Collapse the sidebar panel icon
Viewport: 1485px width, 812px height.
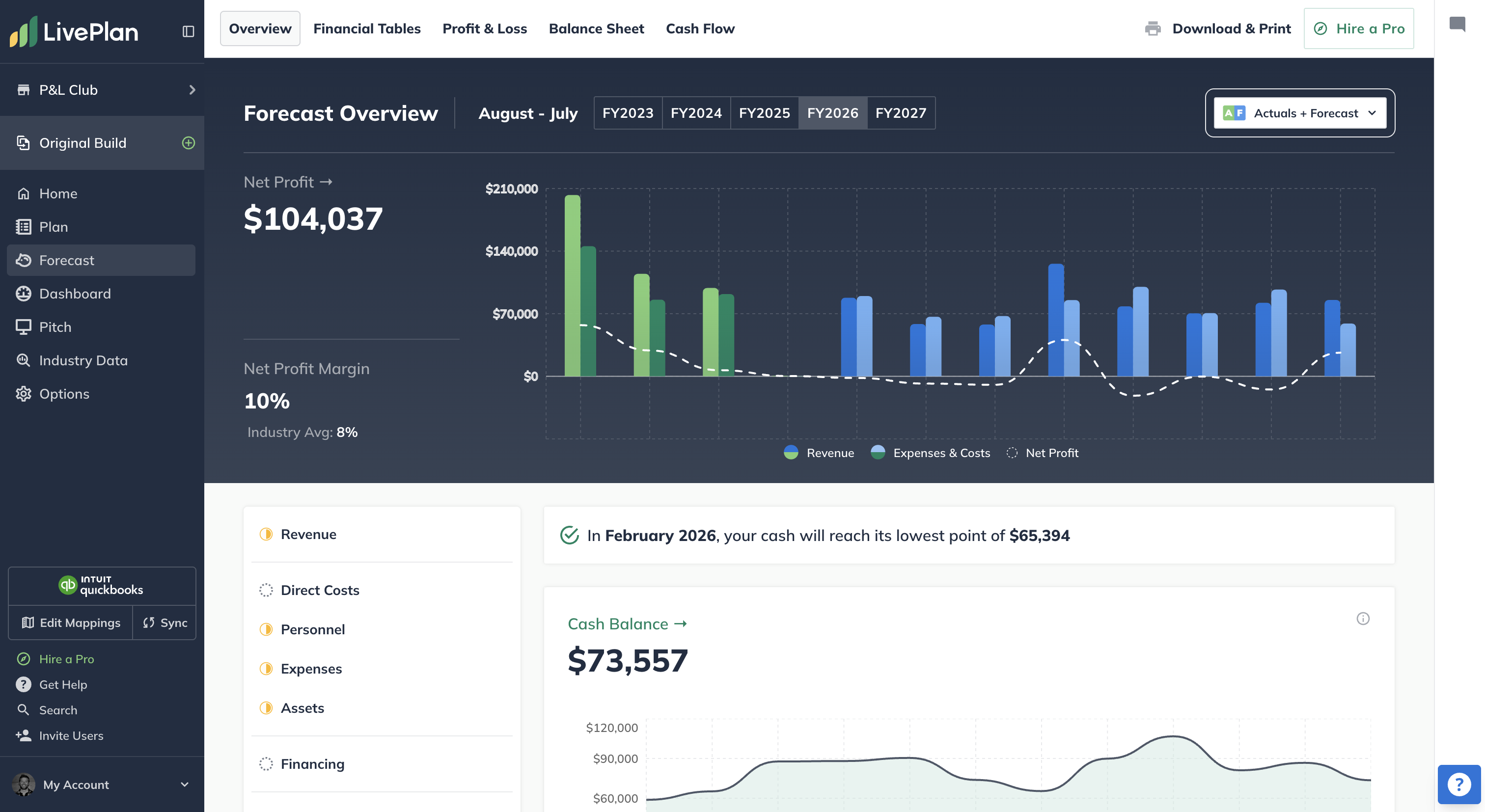pyautogui.click(x=188, y=31)
